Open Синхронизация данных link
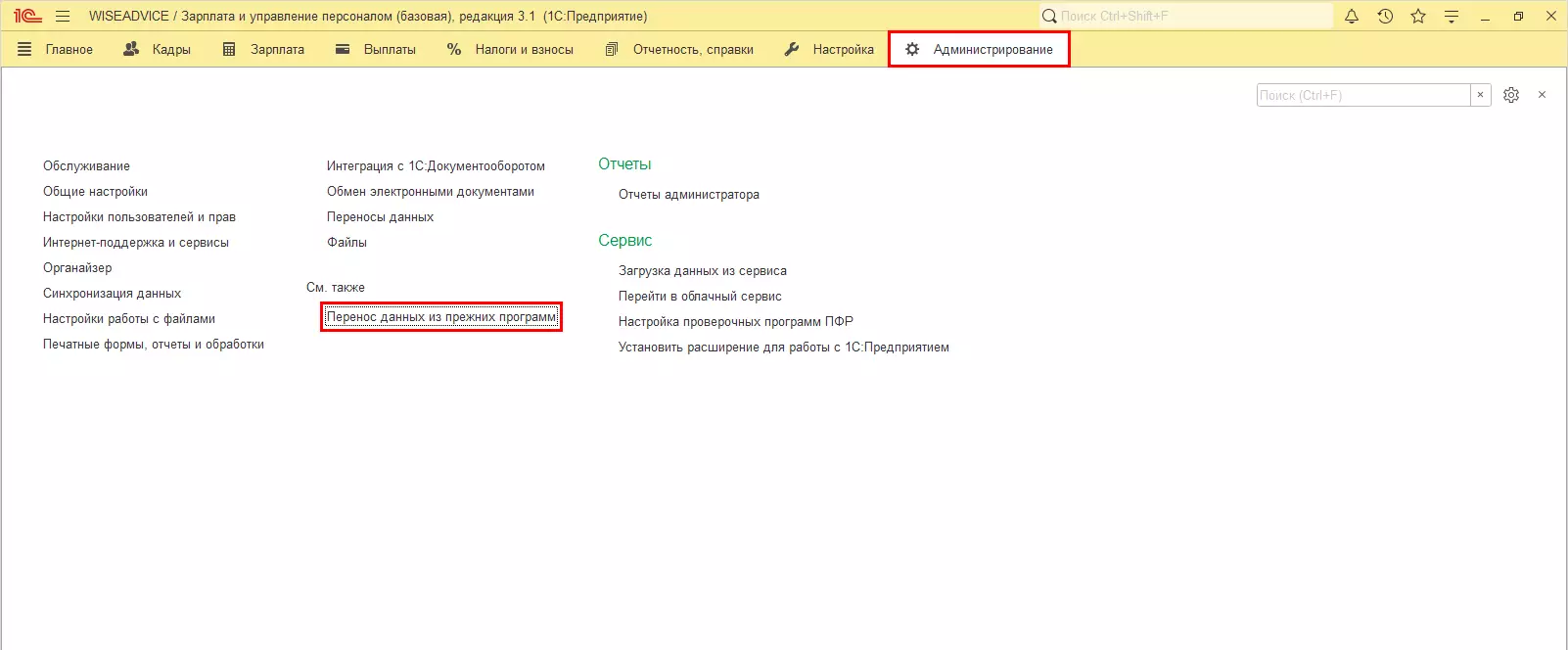 (112, 294)
